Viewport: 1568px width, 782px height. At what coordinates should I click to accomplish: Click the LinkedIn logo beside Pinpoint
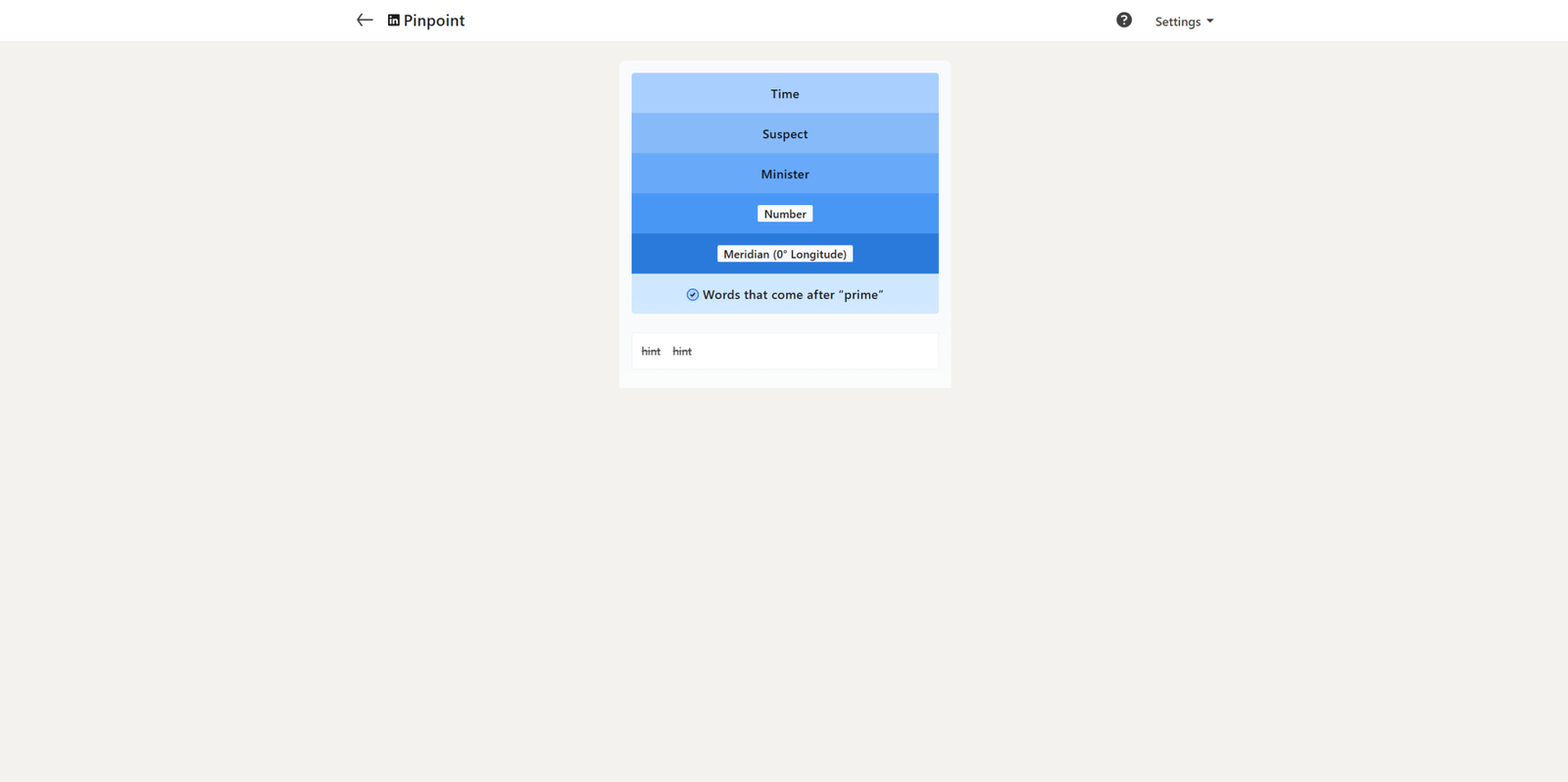click(x=394, y=21)
